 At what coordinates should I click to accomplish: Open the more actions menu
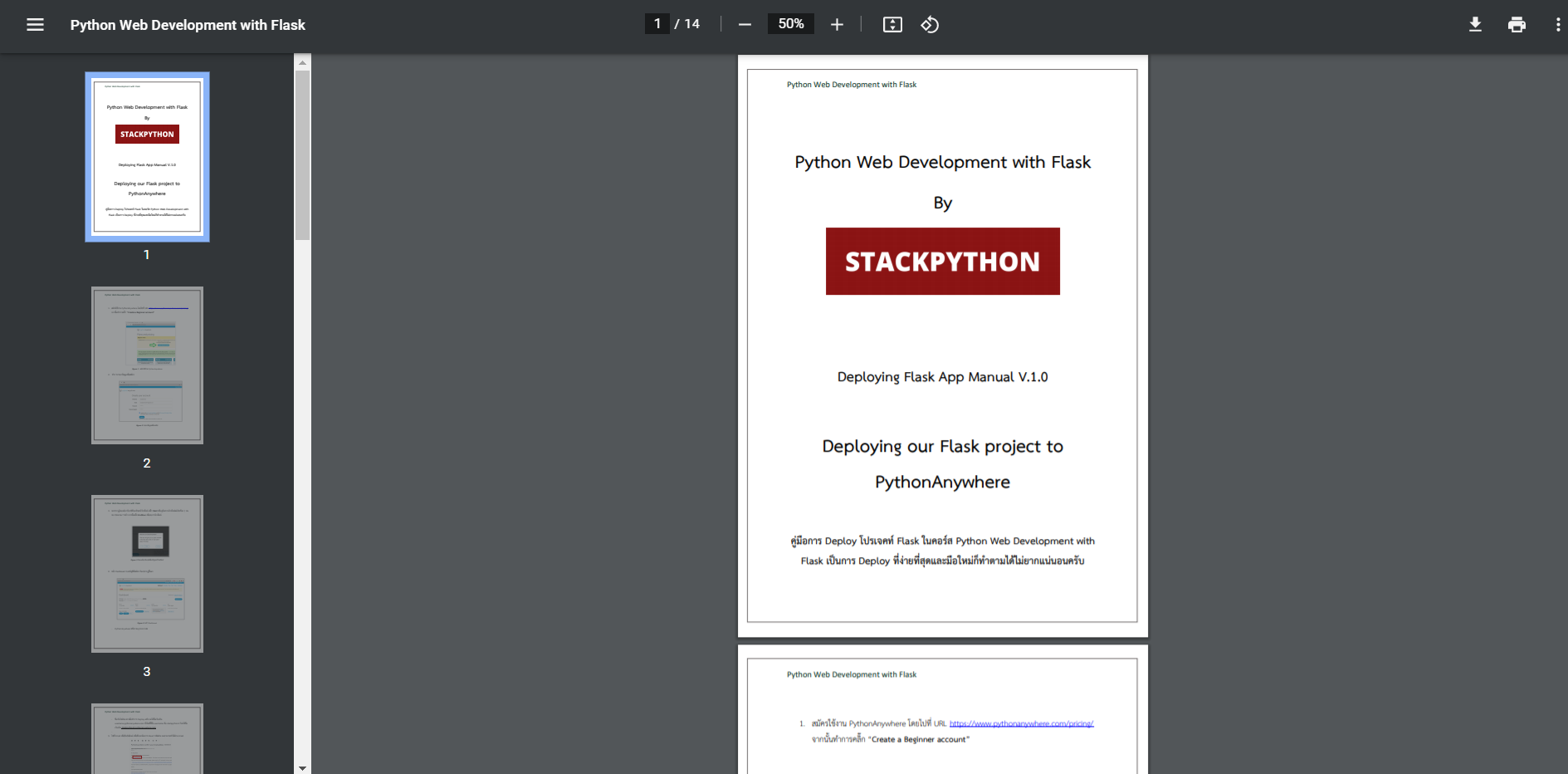pos(1557,25)
